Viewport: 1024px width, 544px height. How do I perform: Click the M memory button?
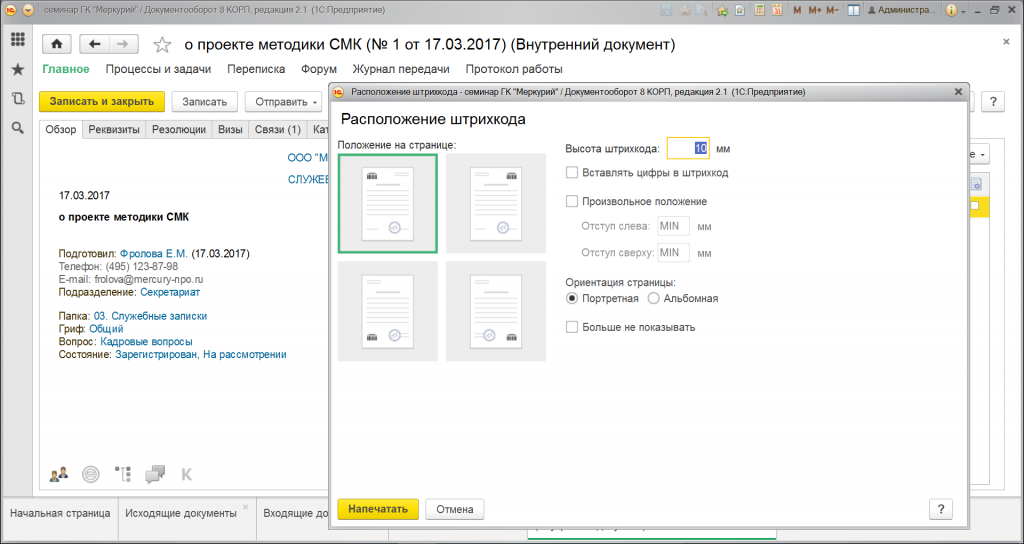tap(797, 10)
